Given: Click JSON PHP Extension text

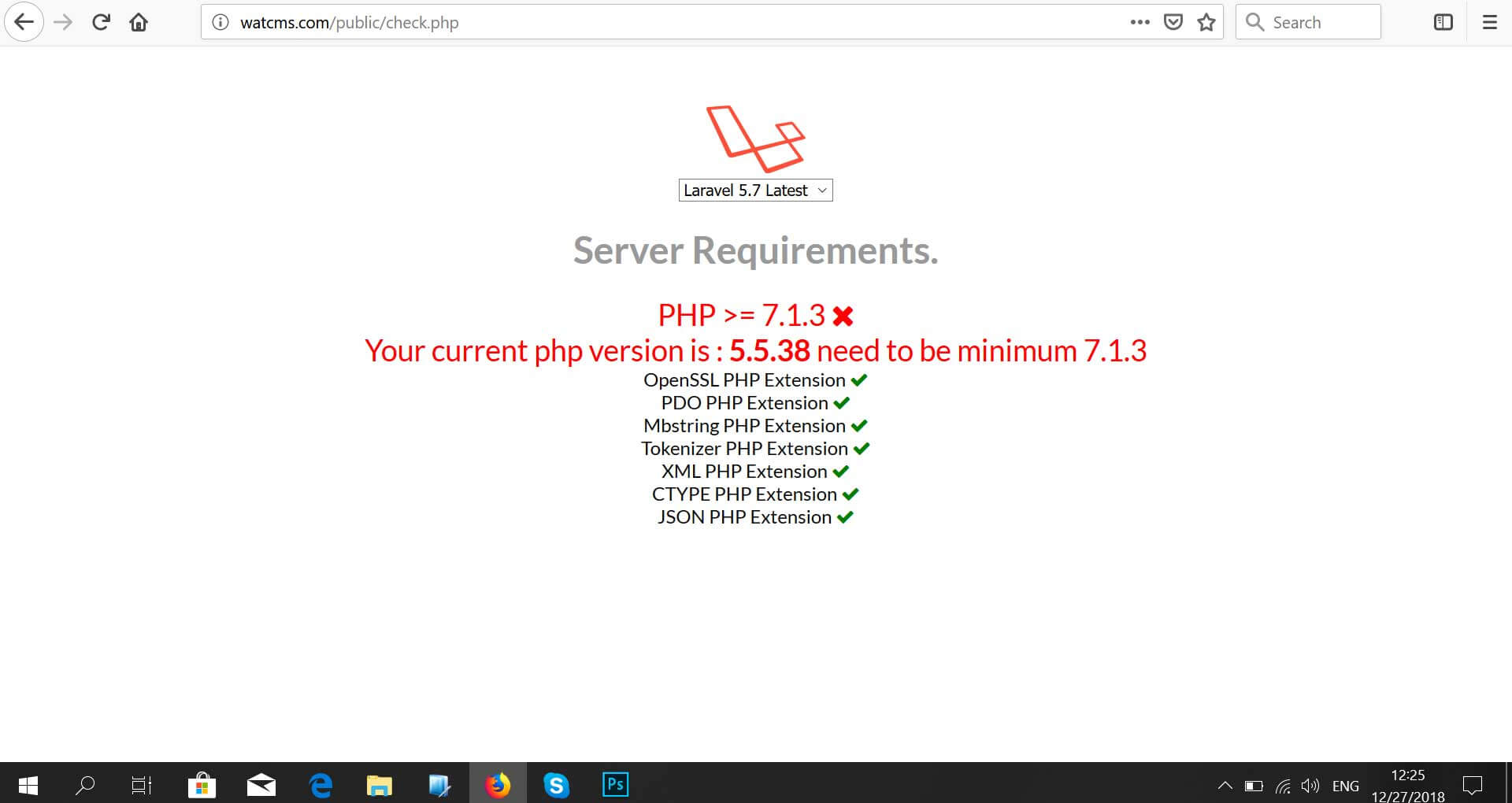Looking at the screenshot, I should (744, 517).
